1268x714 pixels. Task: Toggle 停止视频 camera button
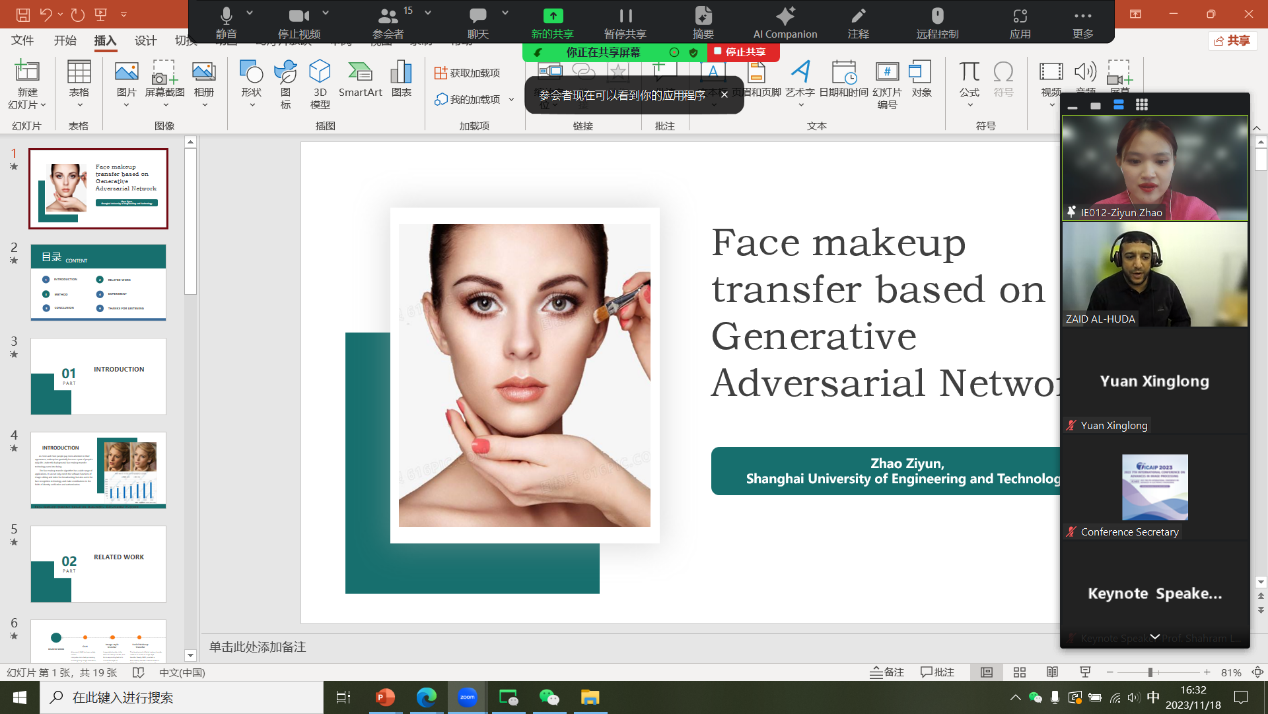tap(298, 22)
